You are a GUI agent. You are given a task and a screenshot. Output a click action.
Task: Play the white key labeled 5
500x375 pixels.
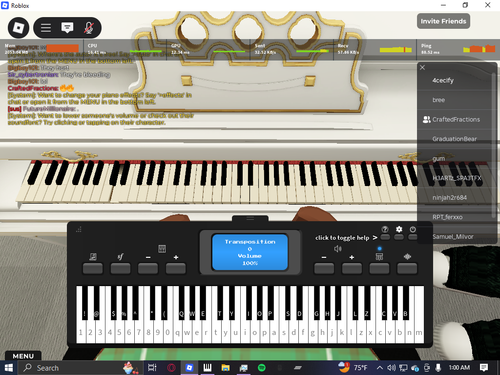coord(119,332)
